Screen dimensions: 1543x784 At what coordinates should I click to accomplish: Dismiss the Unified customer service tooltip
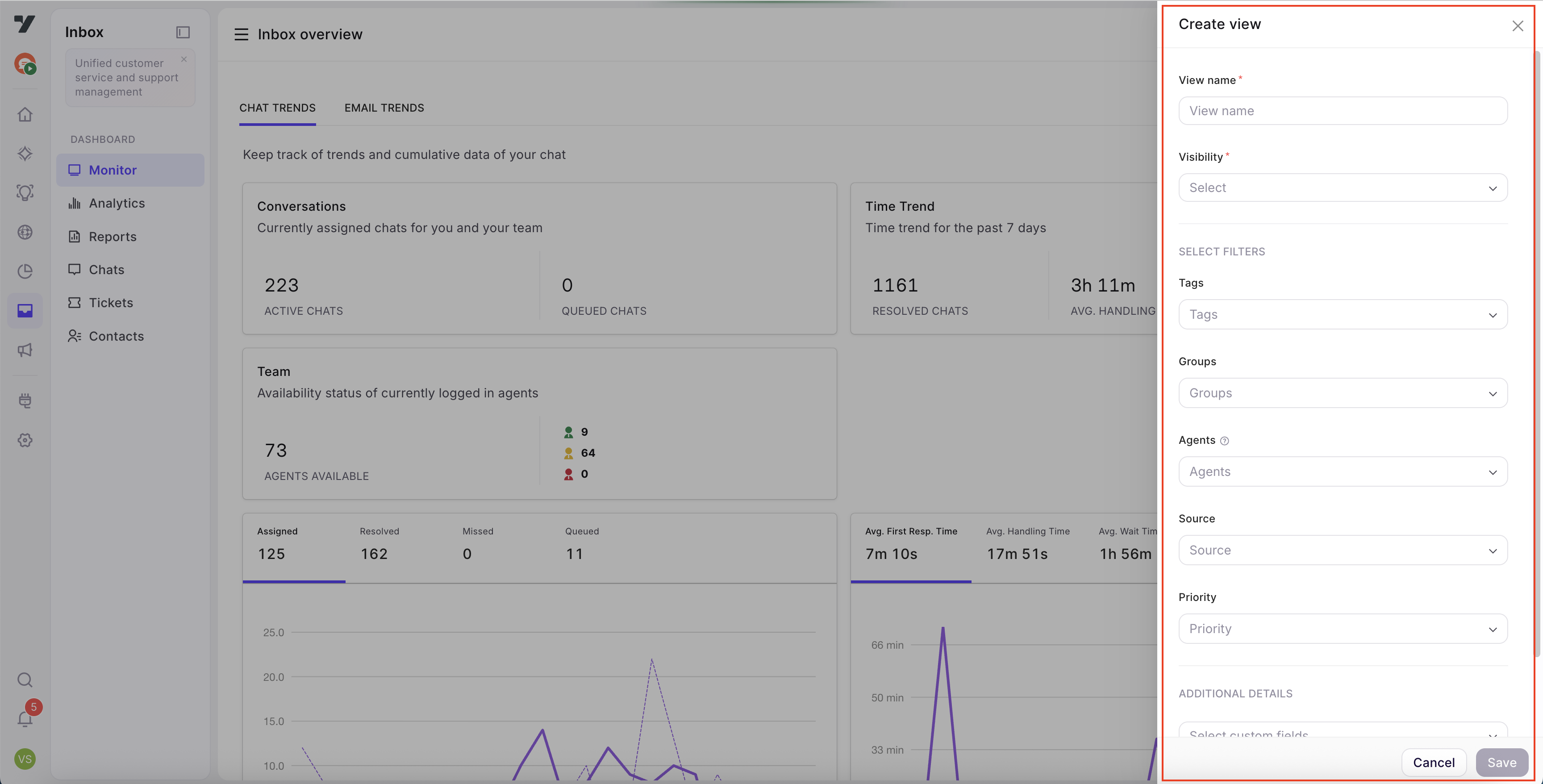(x=184, y=59)
